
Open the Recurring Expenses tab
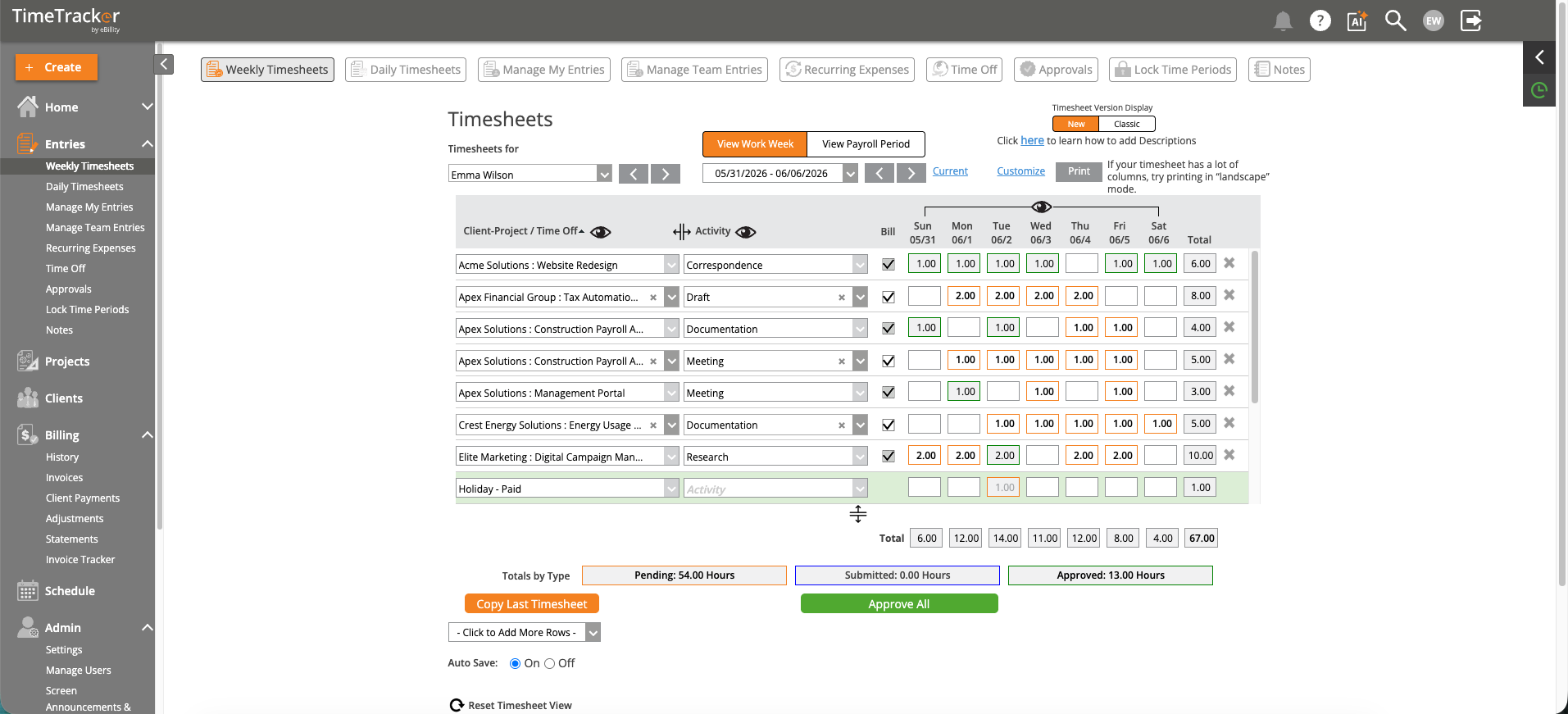click(847, 70)
